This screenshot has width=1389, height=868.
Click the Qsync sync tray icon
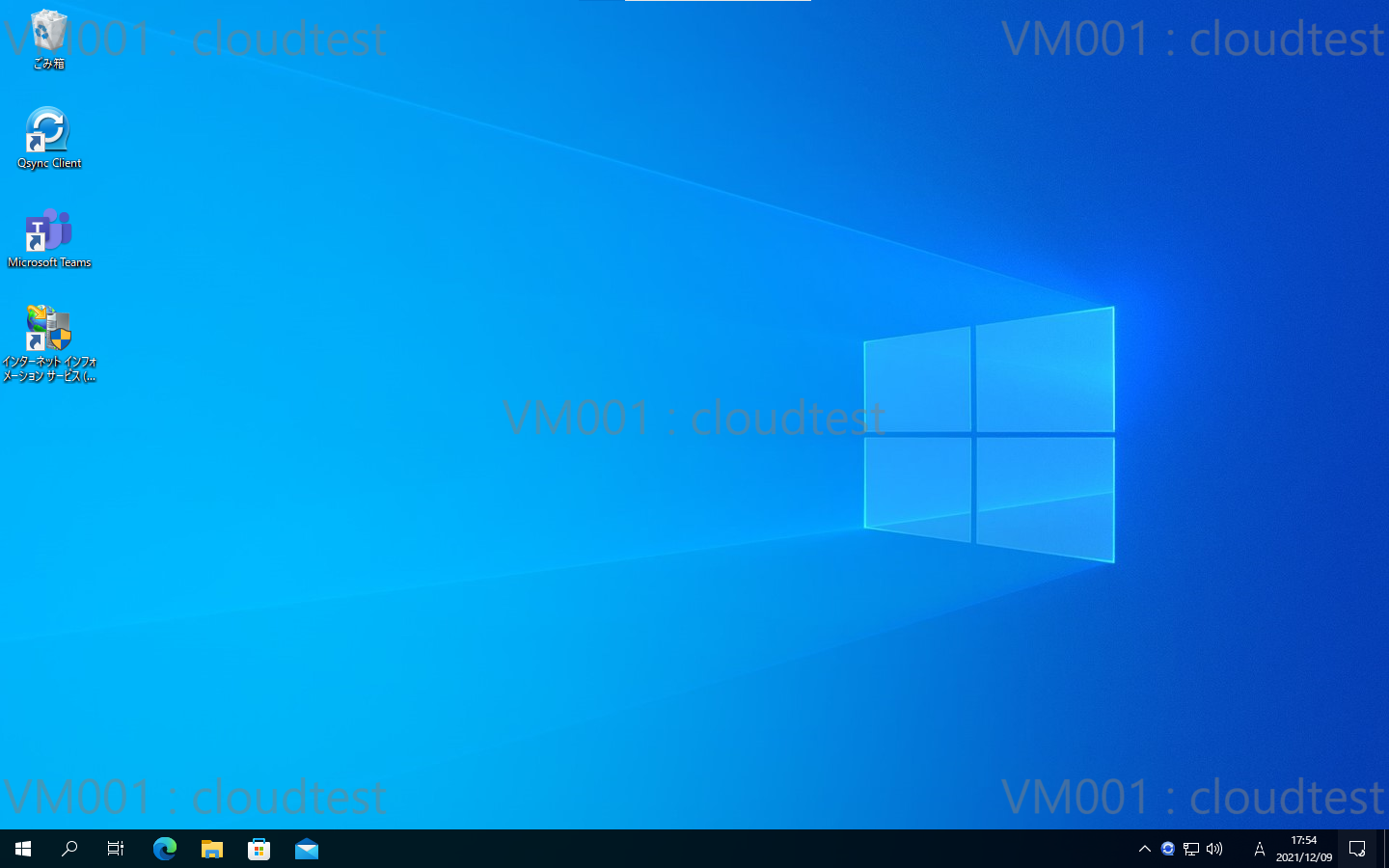tap(1168, 849)
